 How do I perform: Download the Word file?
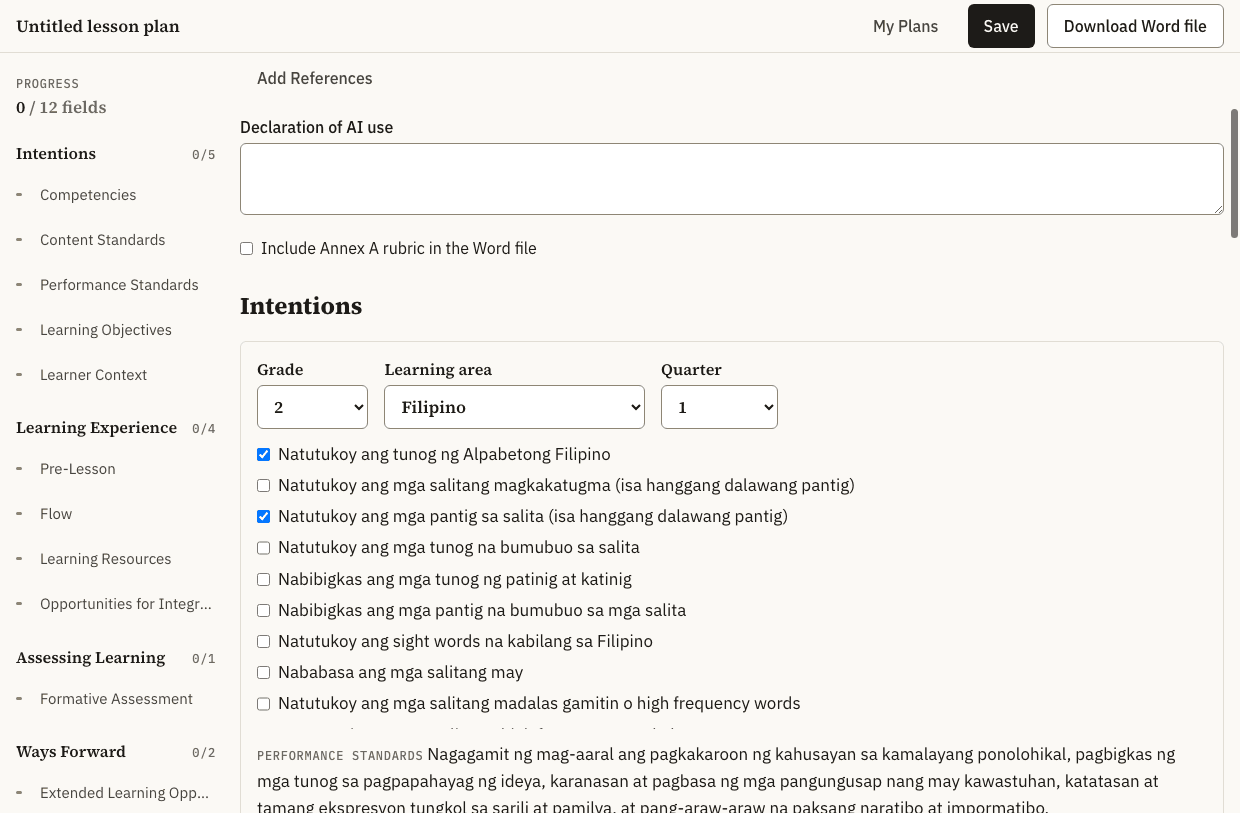1135,26
